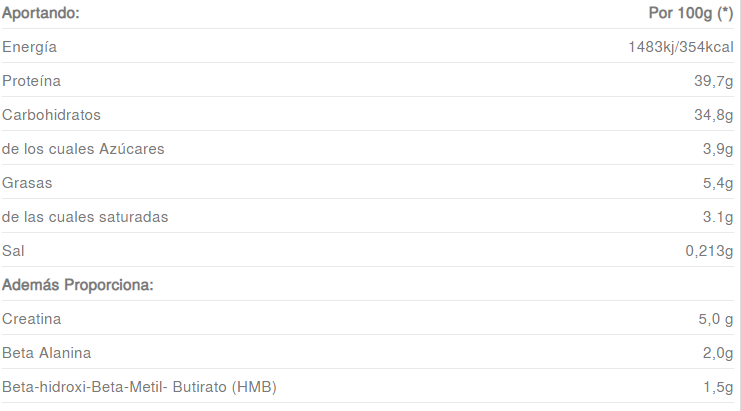Click the Grasas row label
This screenshot has width=741, height=411.
(x=27, y=183)
